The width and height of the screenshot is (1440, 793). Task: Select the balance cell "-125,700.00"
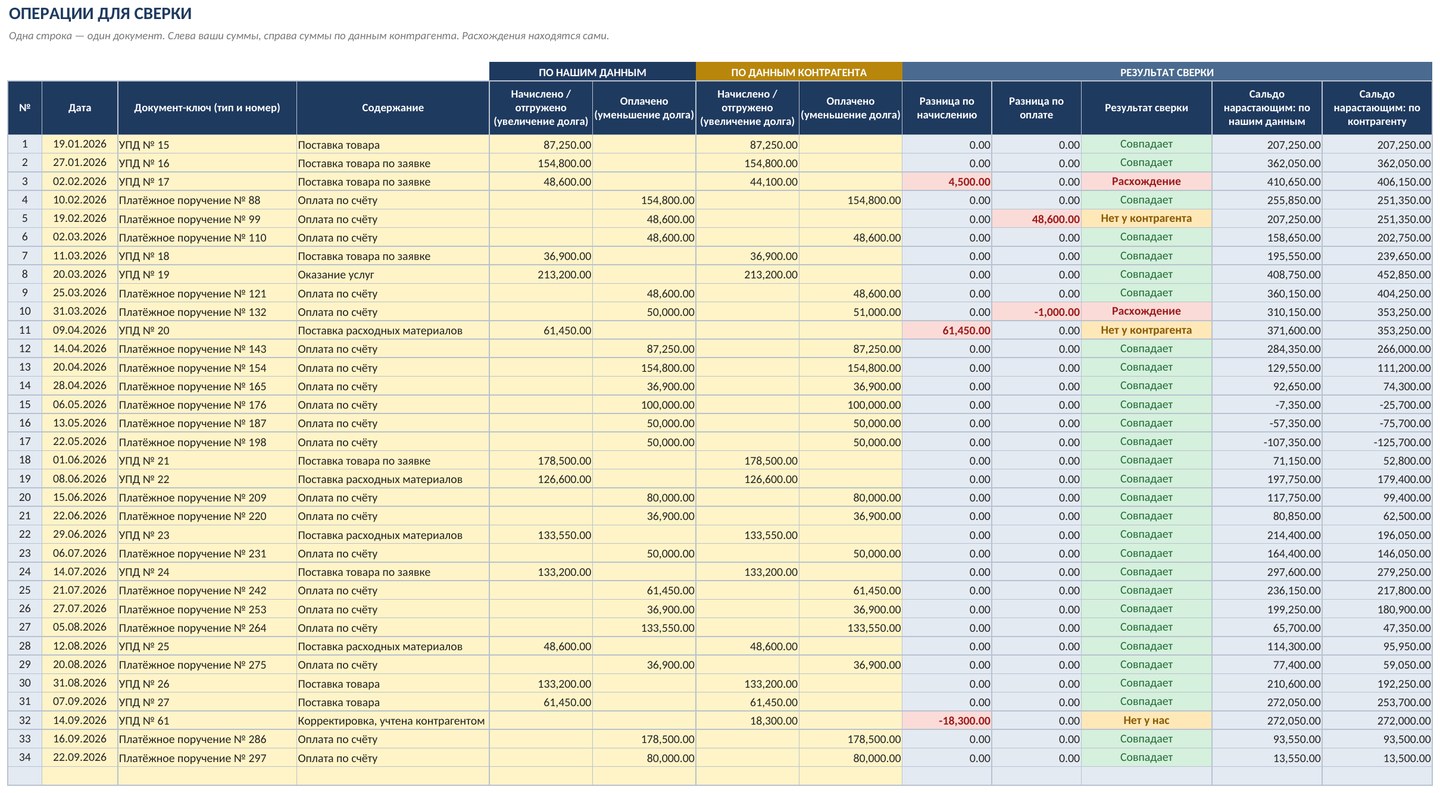1376,442
